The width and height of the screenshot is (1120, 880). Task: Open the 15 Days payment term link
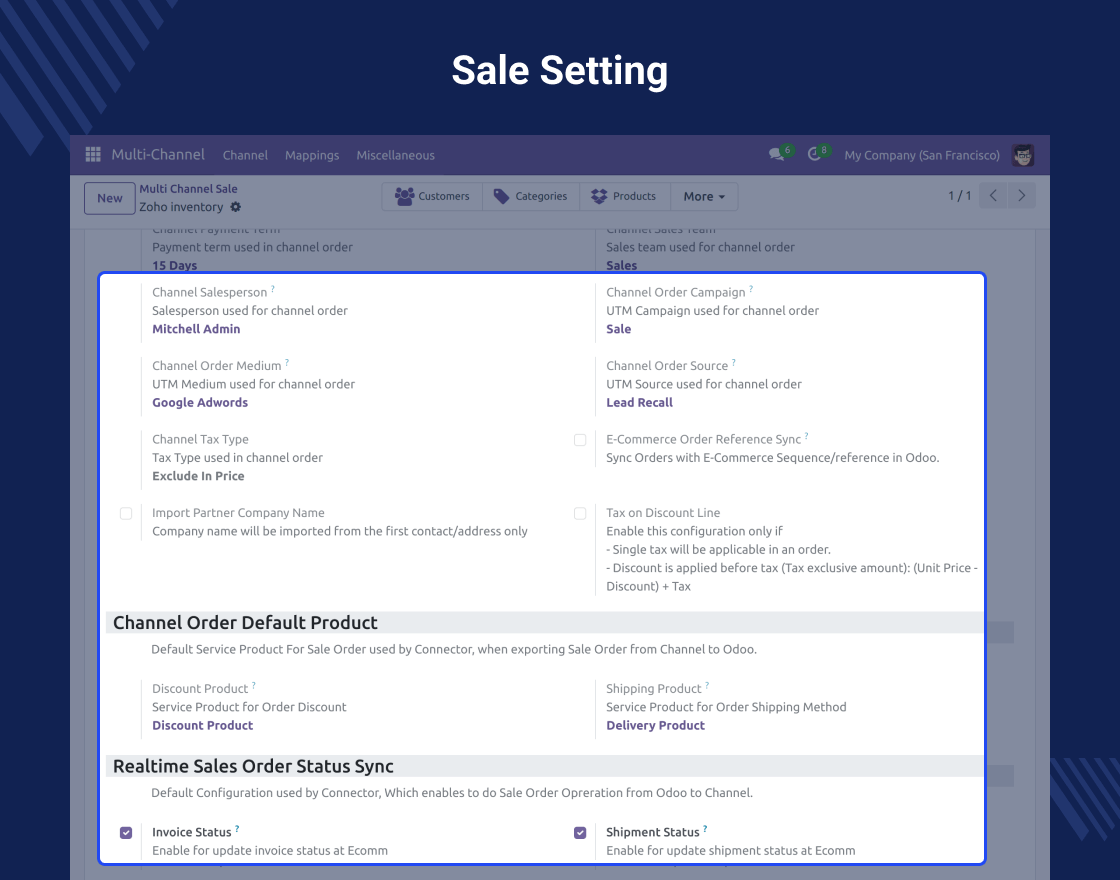[x=174, y=265]
